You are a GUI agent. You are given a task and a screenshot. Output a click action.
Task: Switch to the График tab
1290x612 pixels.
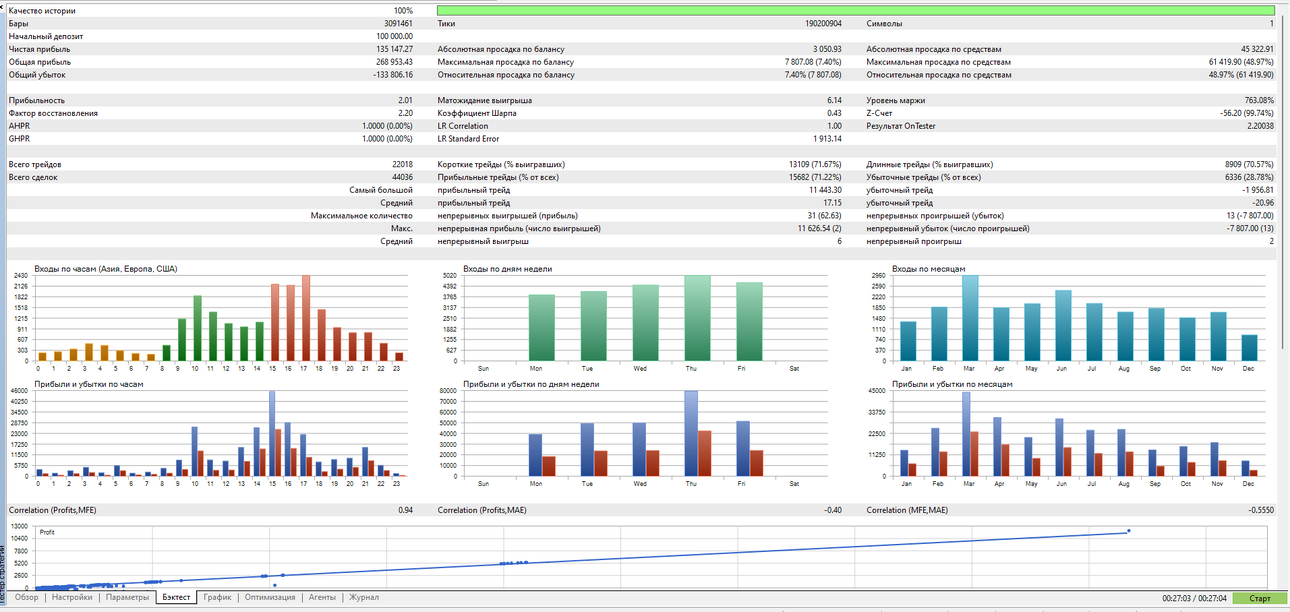tap(217, 598)
